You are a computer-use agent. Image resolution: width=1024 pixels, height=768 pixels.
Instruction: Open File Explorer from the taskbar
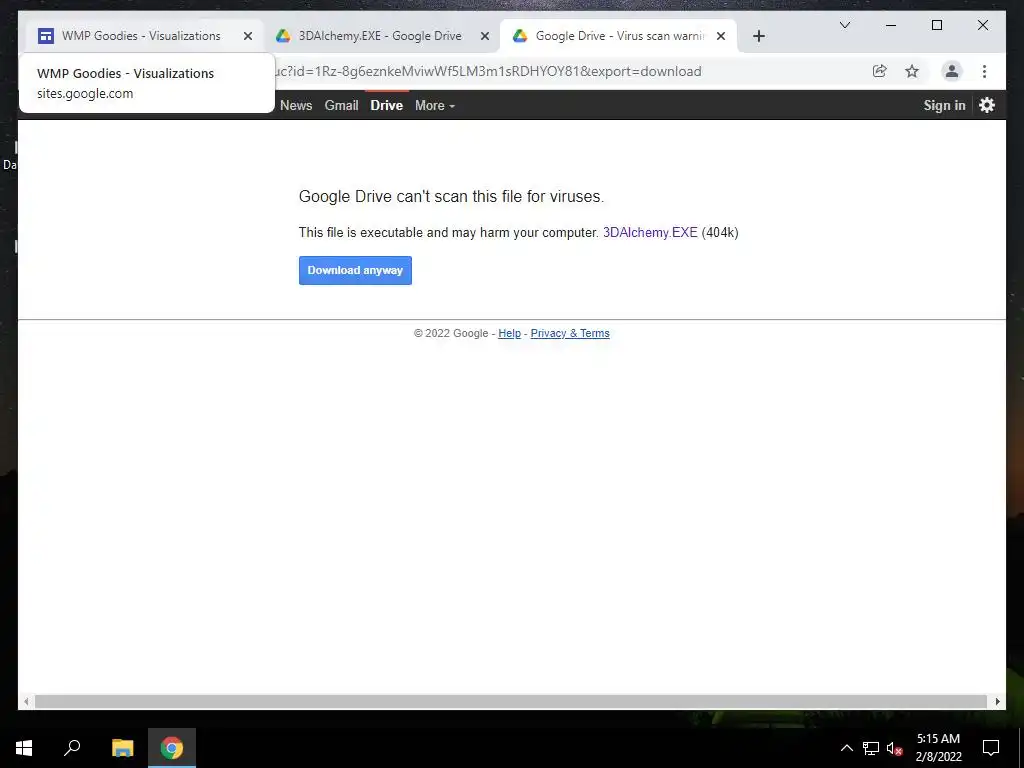[122, 748]
